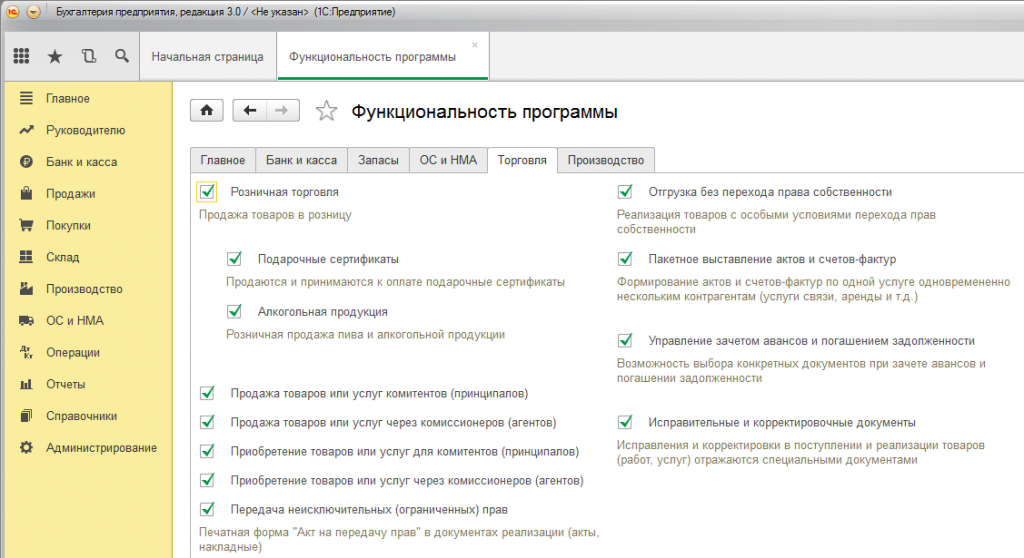
Task: Open the 1C application menu dropdown in title bar
Action: pyautogui.click(x=33, y=11)
